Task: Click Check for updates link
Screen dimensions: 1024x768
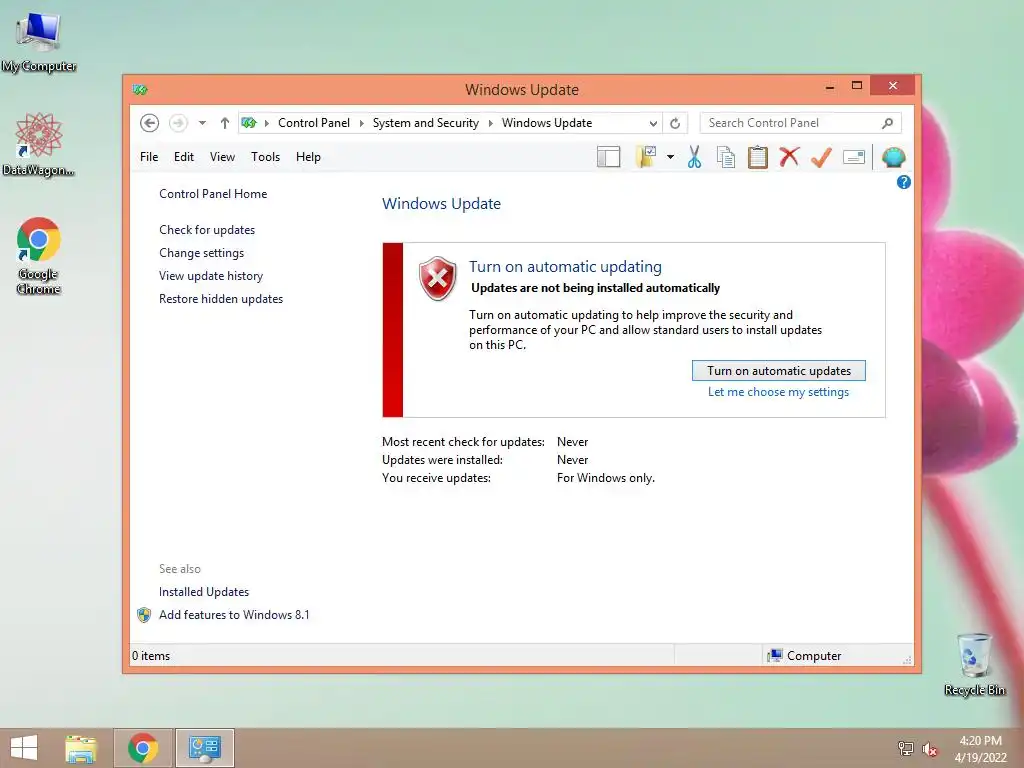Action: [207, 230]
